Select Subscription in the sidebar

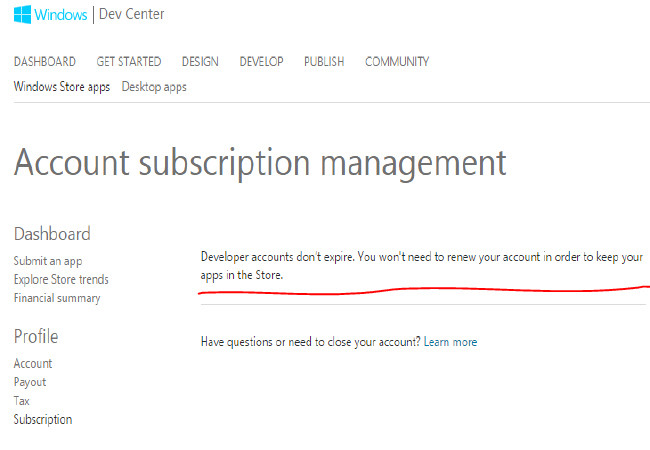pyautogui.click(x=43, y=419)
